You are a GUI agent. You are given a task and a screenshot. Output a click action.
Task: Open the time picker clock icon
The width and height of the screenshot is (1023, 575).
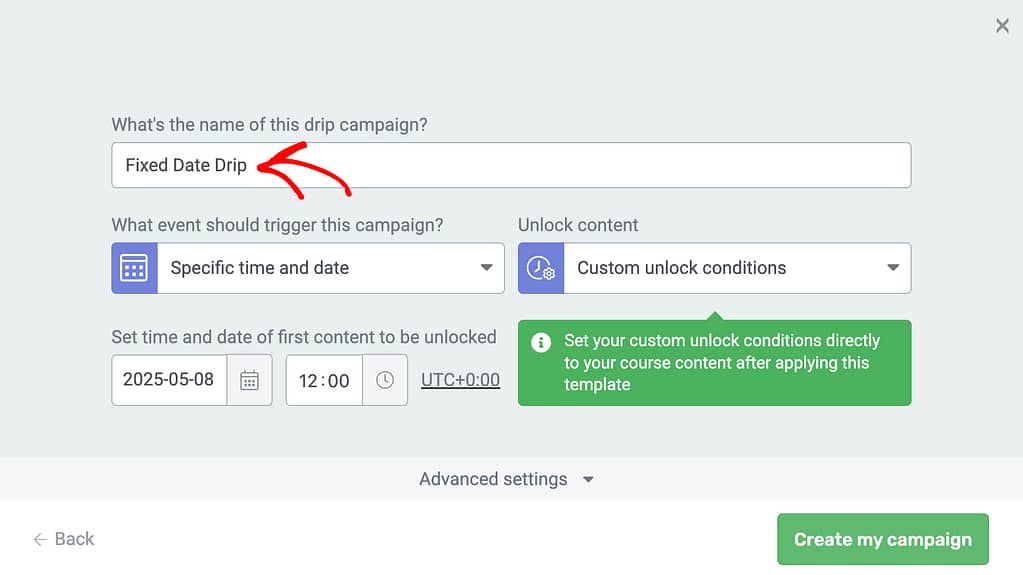click(385, 380)
